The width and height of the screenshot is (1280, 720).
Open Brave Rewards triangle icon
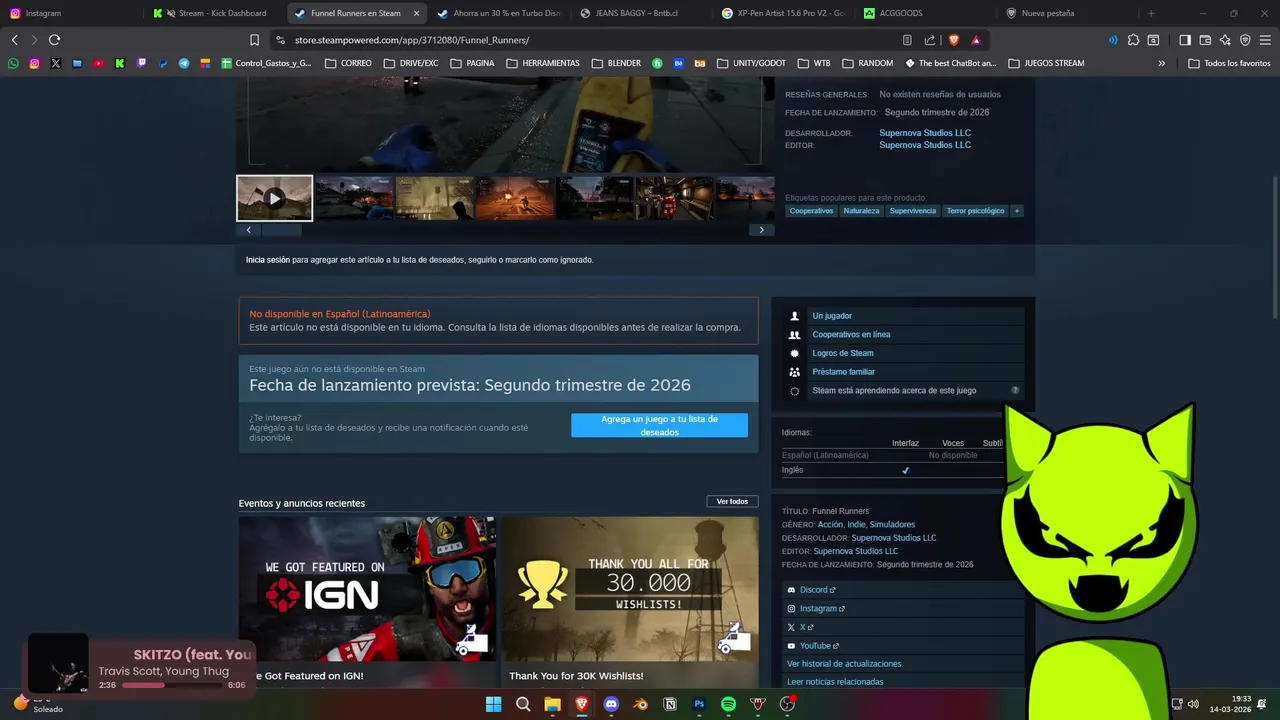tap(976, 40)
